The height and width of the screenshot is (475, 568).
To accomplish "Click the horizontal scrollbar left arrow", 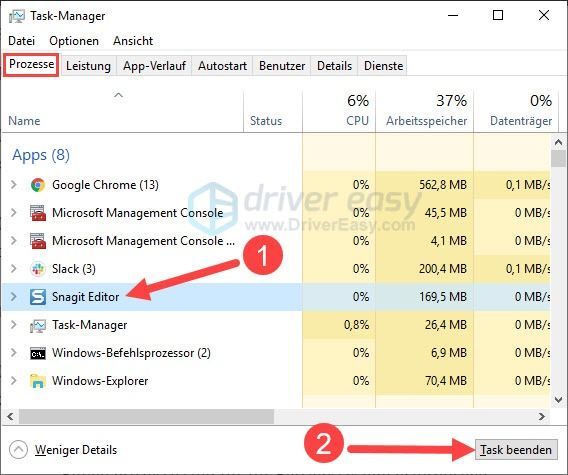I will 10,416.
